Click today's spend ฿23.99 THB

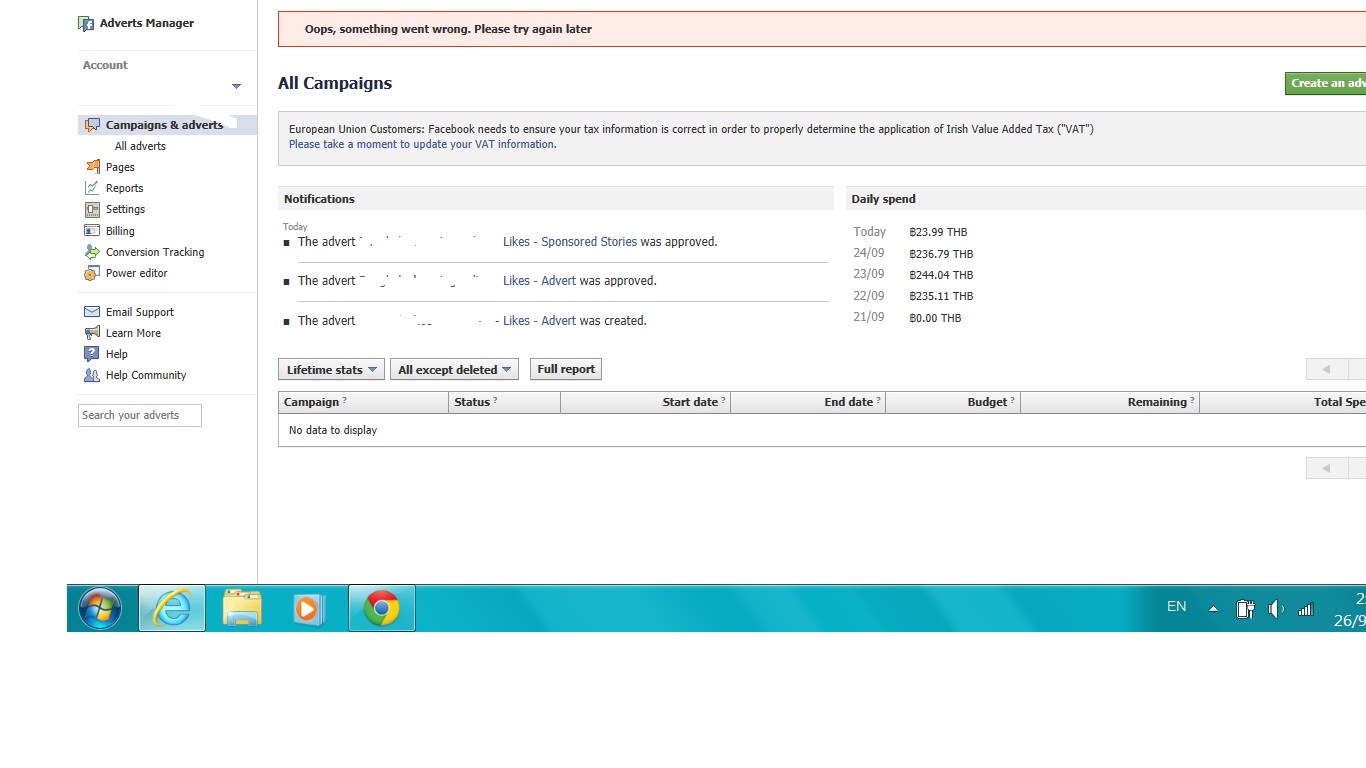coord(938,232)
